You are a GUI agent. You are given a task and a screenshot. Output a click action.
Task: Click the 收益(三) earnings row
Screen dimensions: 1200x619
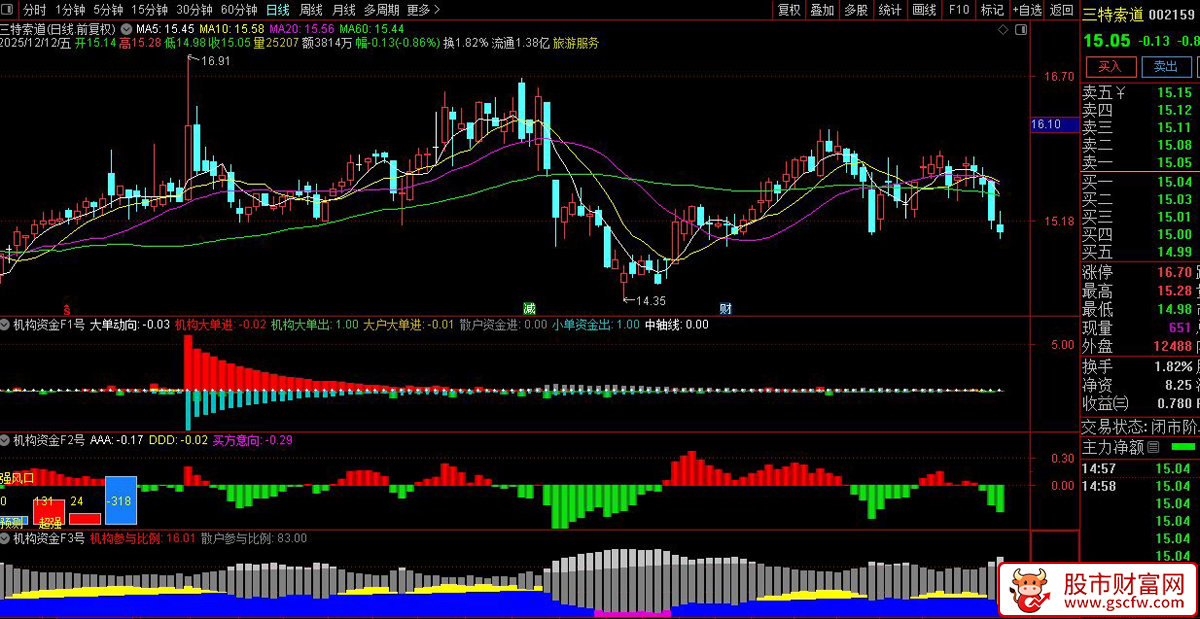pos(1140,403)
